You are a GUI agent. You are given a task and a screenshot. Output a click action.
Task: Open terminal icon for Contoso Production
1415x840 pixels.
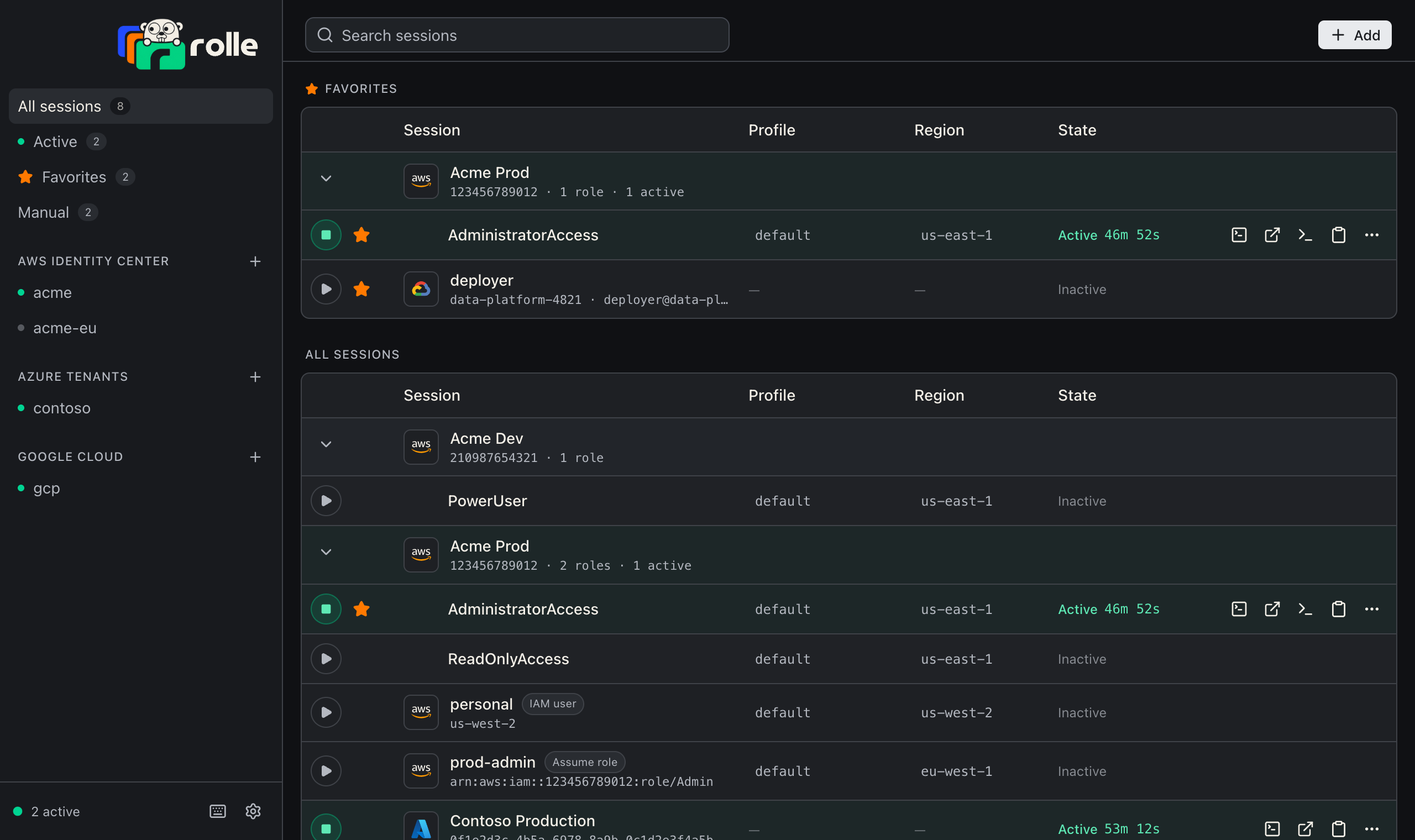point(1272,829)
